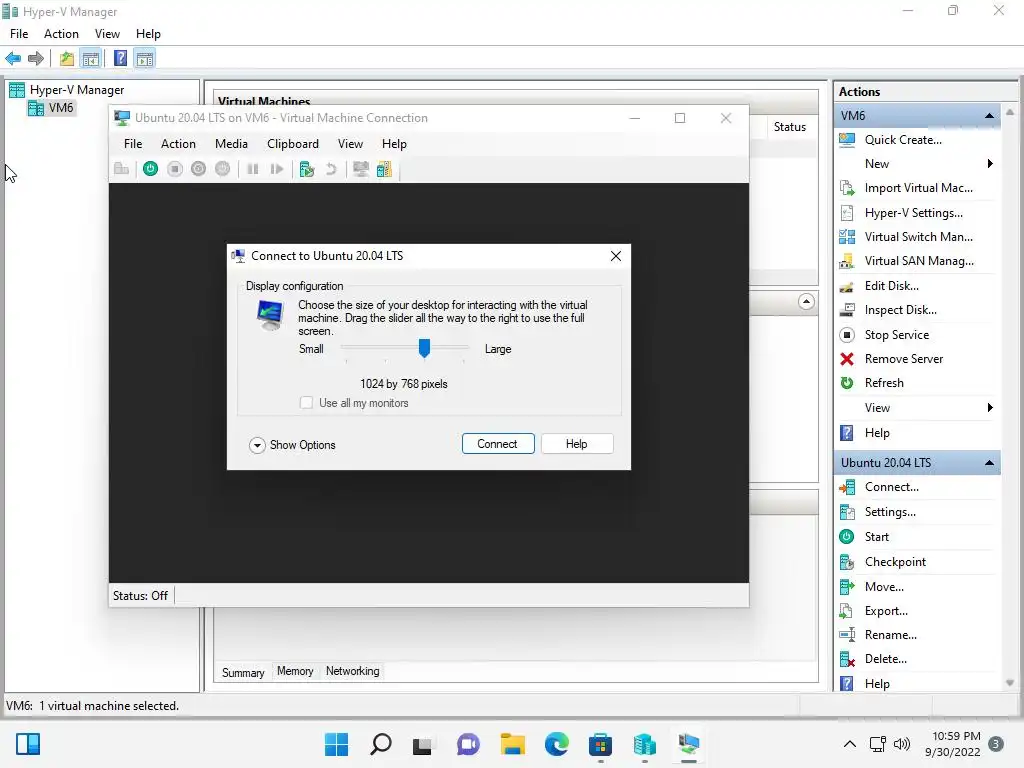Screen dimensions: 1024x768
Task: Click the Reset icon in VM toolbar
Action: tap(277, 169)
